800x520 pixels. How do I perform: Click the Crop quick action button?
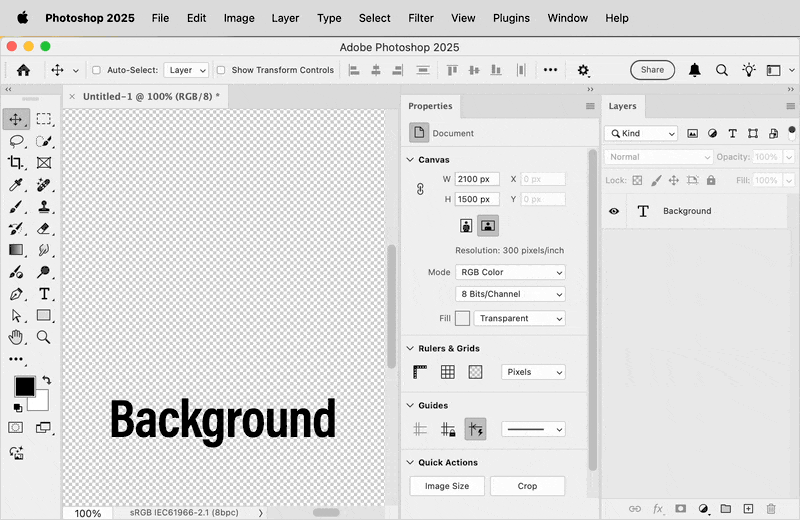527,486
